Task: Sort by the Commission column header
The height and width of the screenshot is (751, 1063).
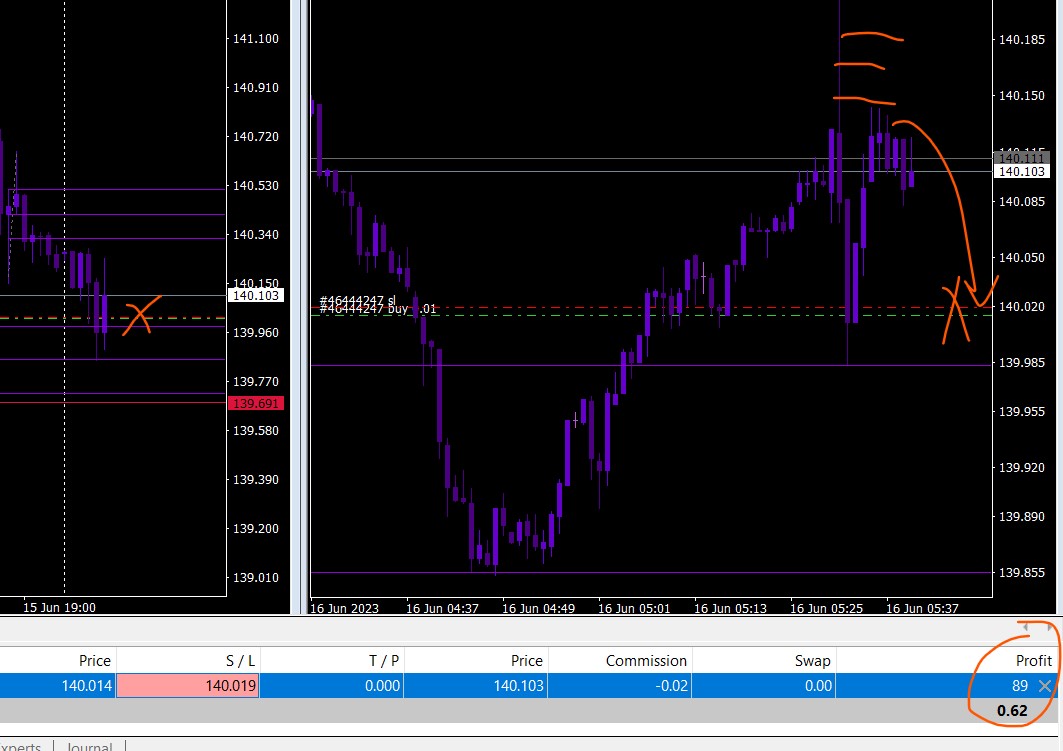Action: tap(646, 660)
